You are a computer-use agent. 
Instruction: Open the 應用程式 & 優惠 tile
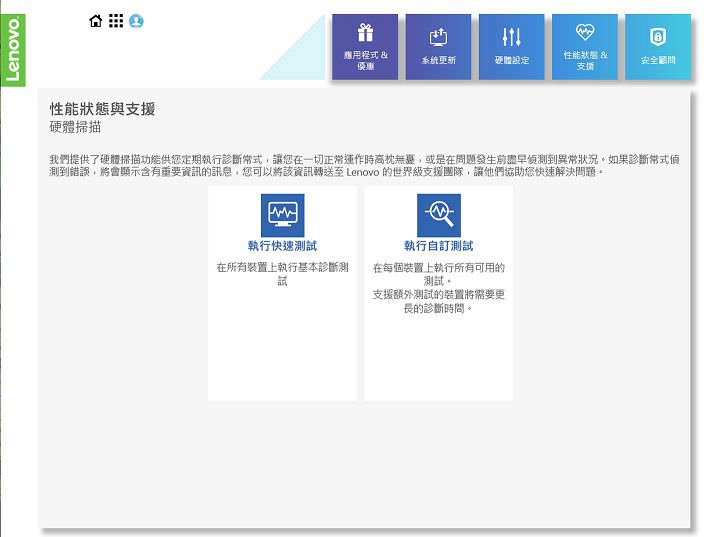pos(365,47)
